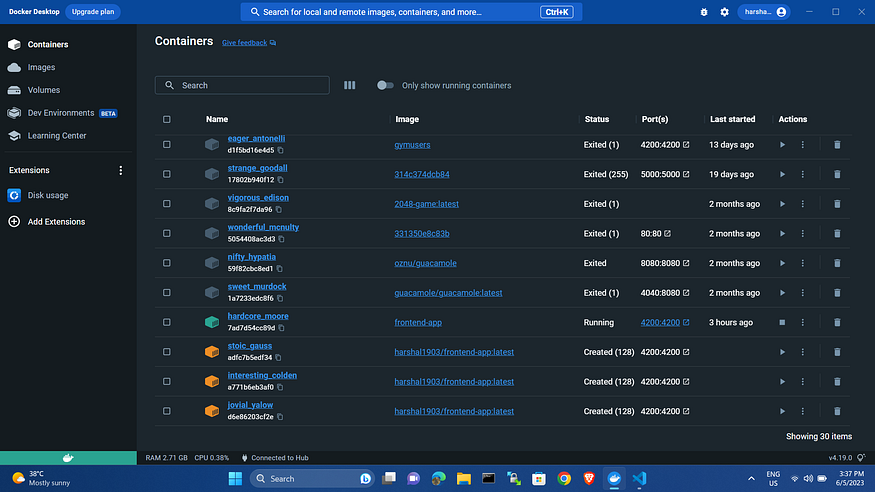
Task: Start the interesting_colden container
Action: [782, 382]
